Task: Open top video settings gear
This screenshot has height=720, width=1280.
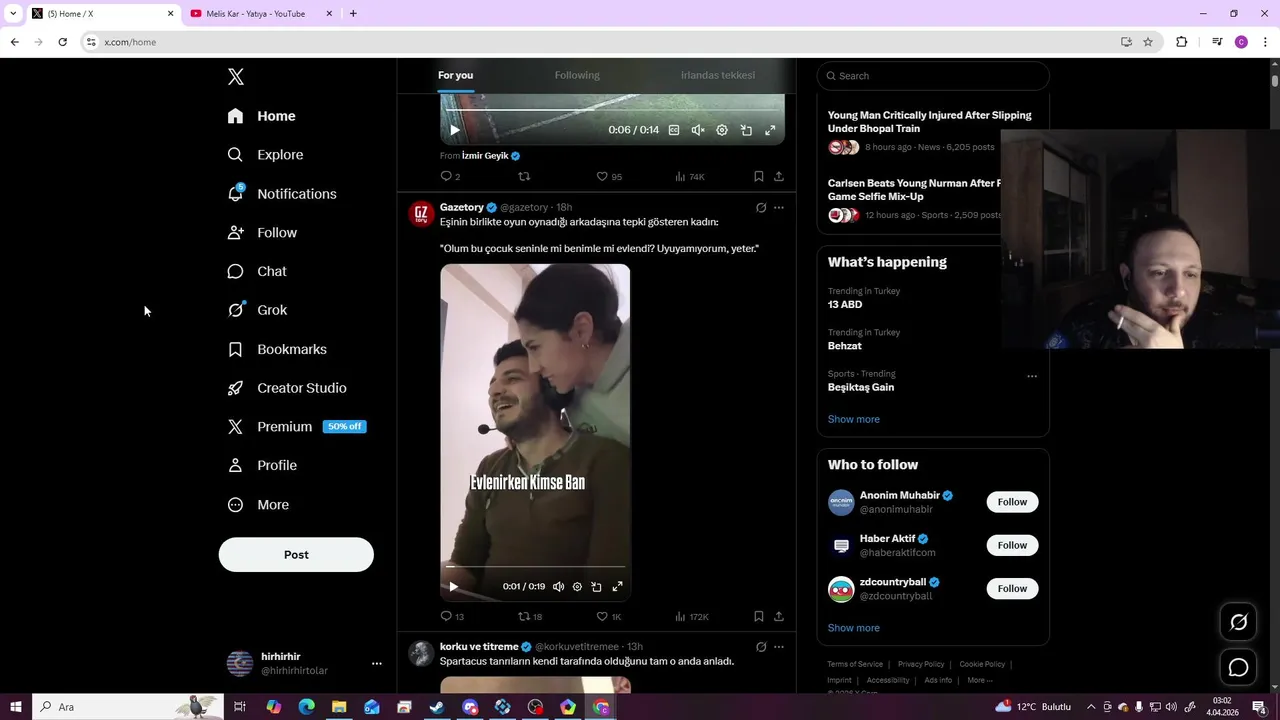Action: (x=722, y=130)
